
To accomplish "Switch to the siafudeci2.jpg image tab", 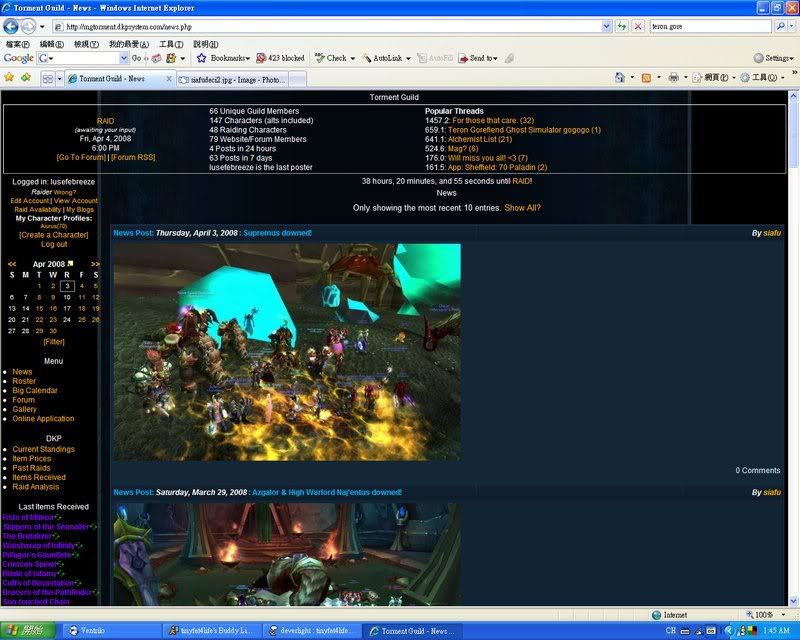I will [233, 79].
